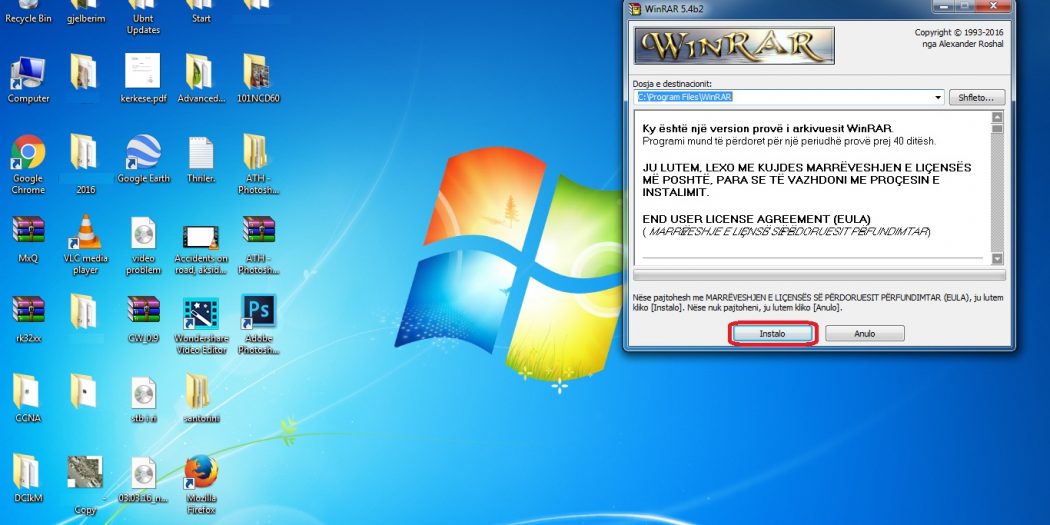Screen dimensions: 1050x525
Task: Select the Adobe Photoshop shortcut icon
Action: (x=258, y=324)
